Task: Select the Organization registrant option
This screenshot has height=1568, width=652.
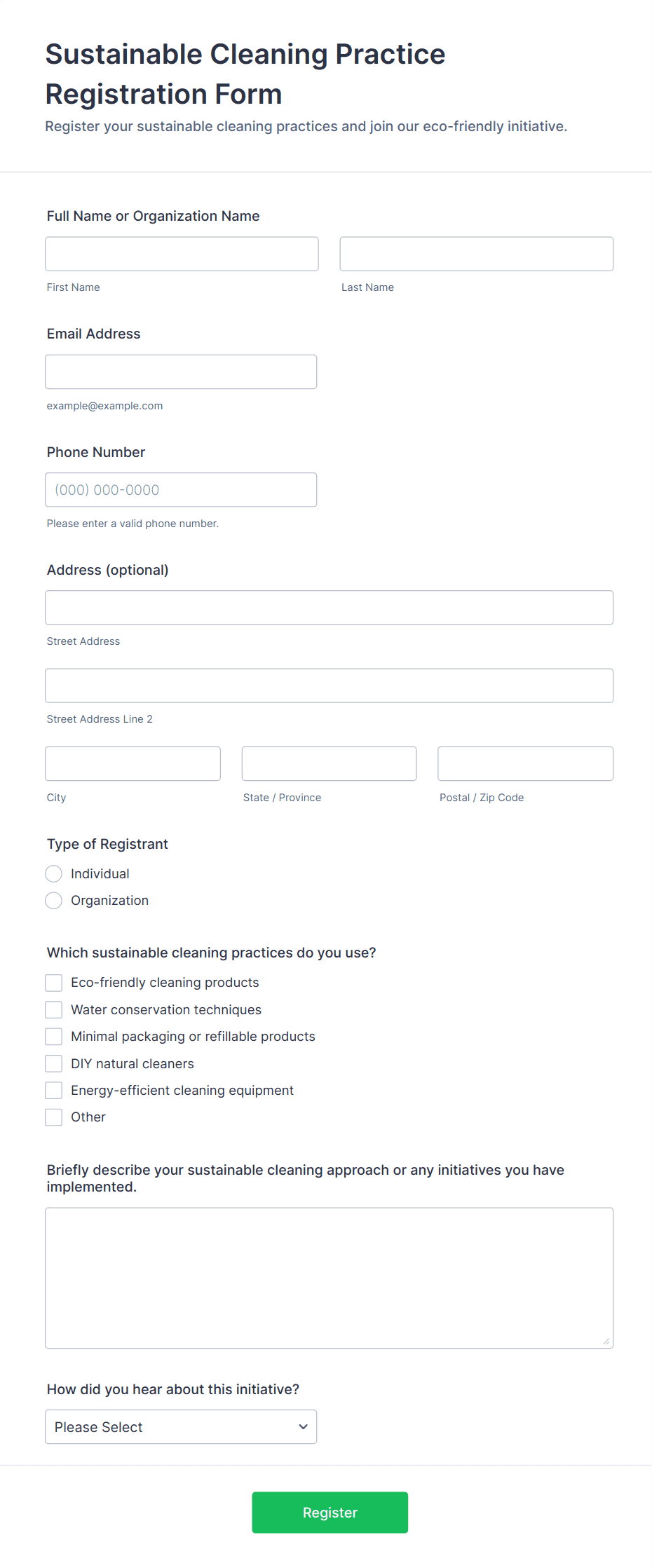Action: 53,900
